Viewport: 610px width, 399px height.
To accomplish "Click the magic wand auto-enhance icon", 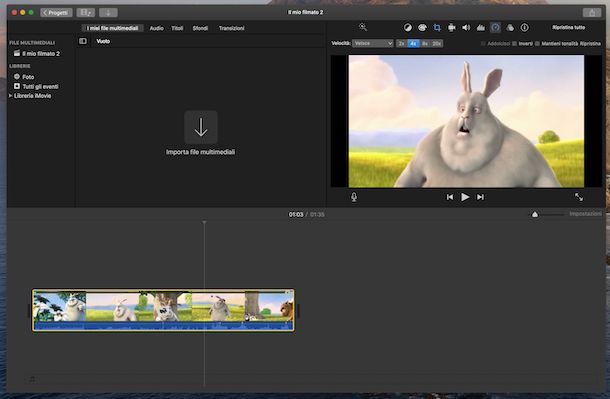I will click(363, 27).
